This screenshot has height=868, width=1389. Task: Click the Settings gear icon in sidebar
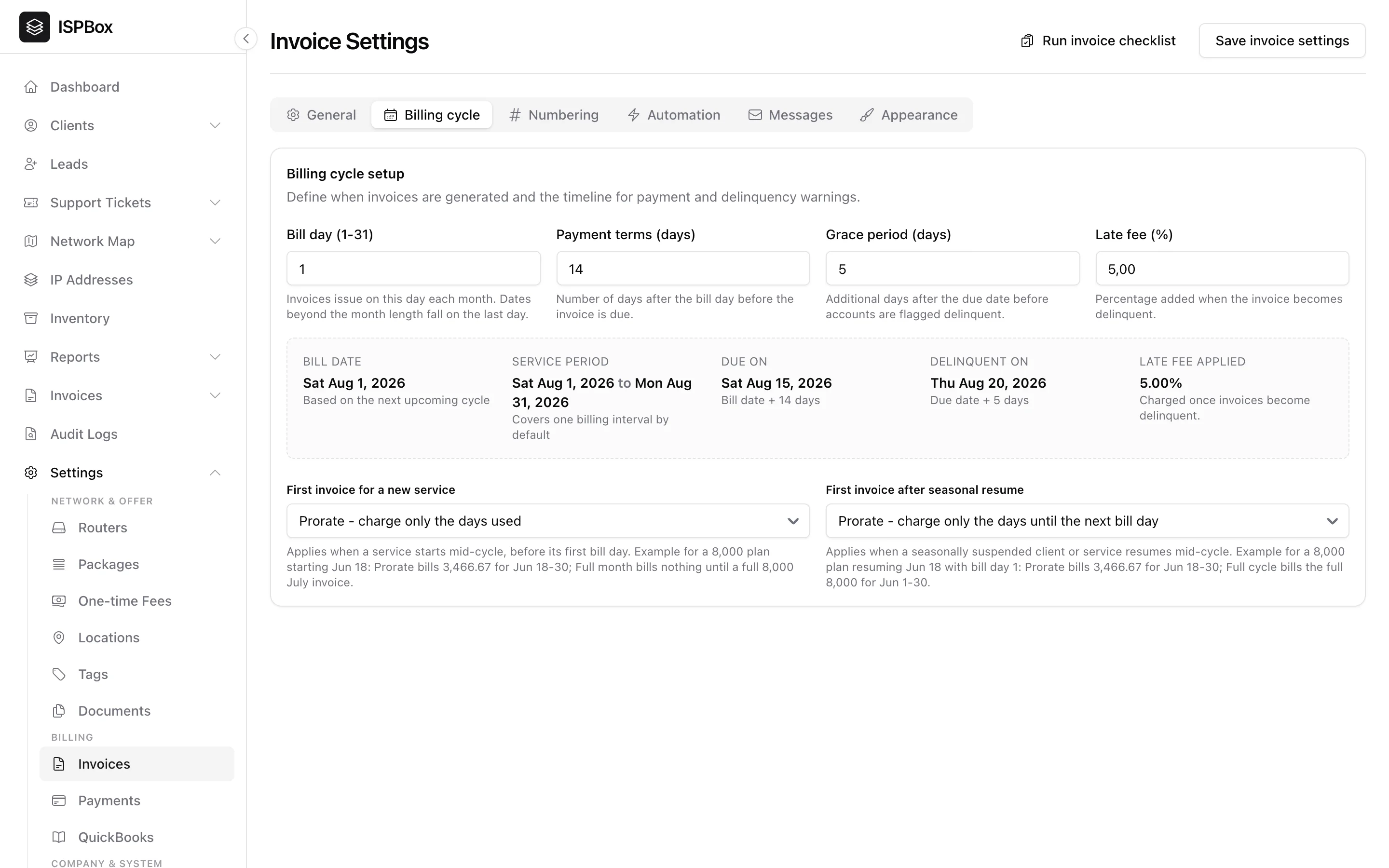coord(31,473)
